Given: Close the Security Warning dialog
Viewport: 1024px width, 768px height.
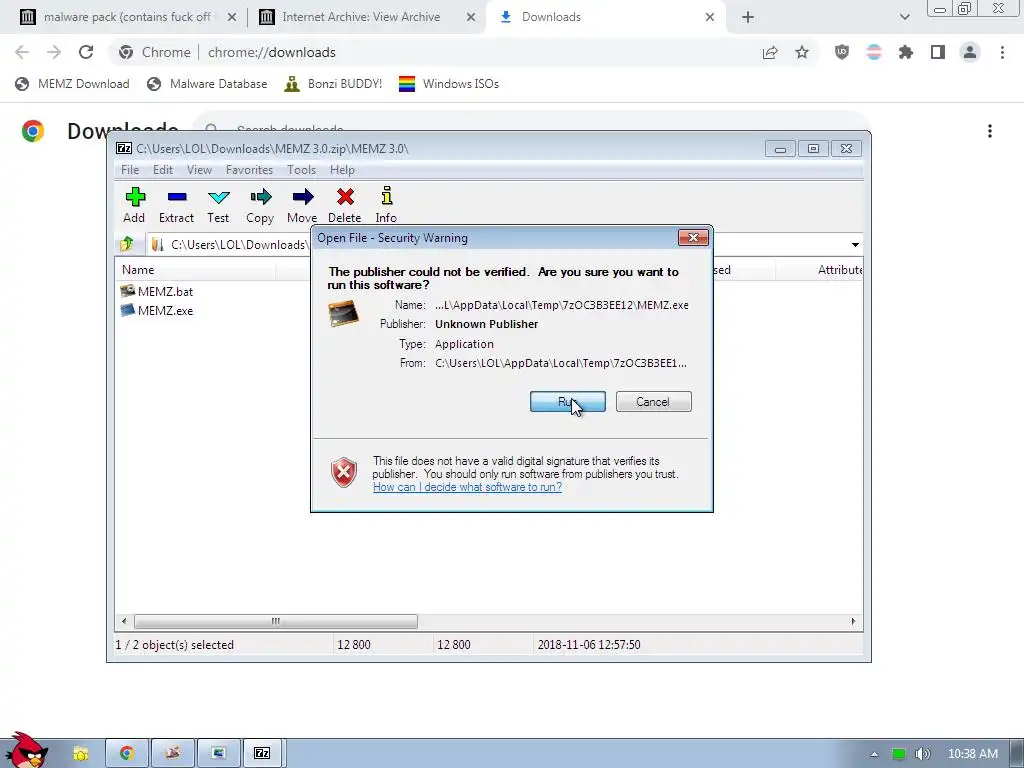Looking at the screenshot, I should click(x=693, y=238).
